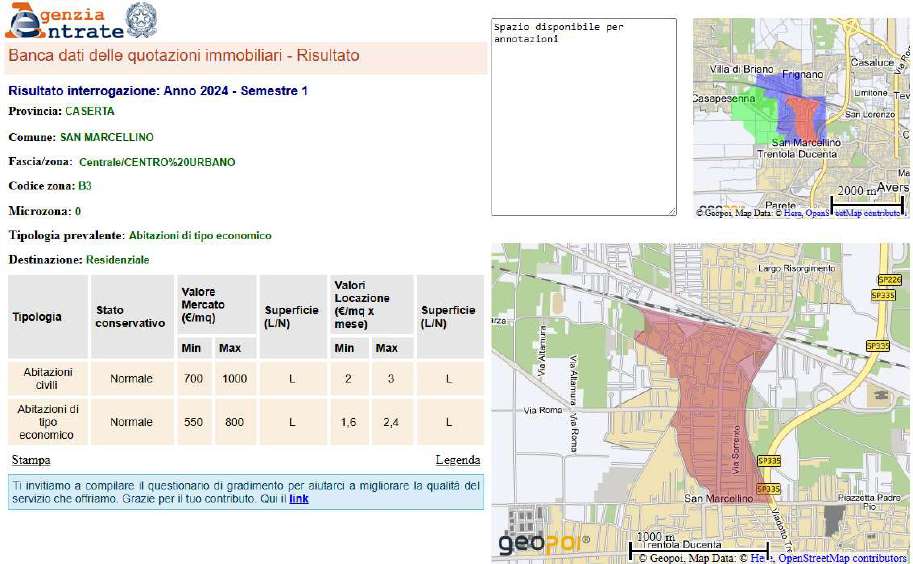
Task: Open the Stampa print link
Action: [x=30, y=460]
